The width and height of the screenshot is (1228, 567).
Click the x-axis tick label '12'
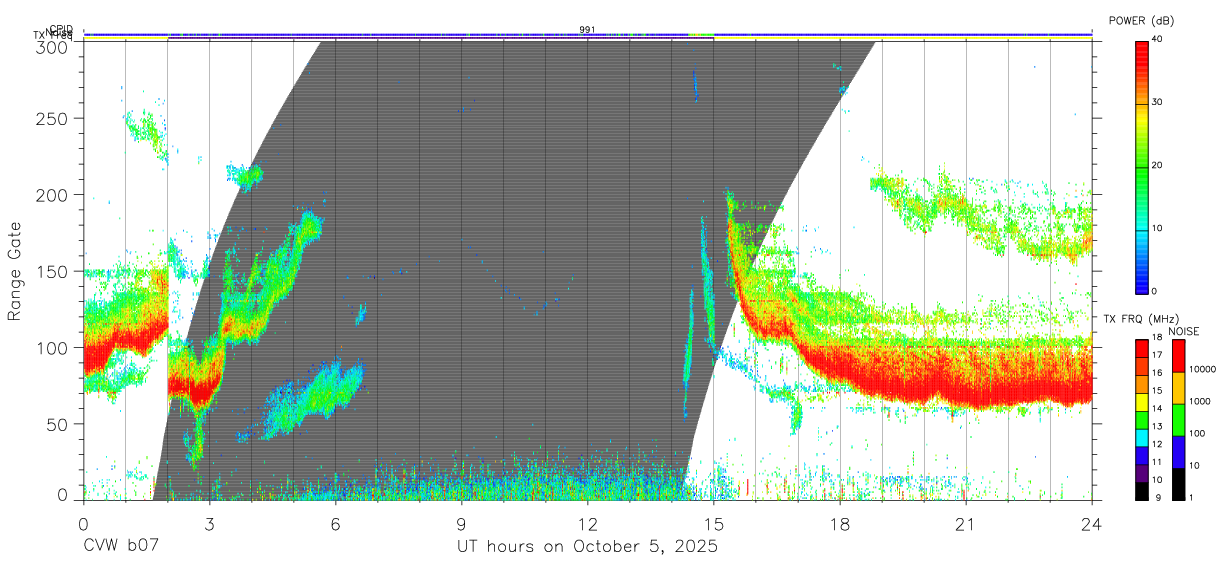tap(587, 523)
